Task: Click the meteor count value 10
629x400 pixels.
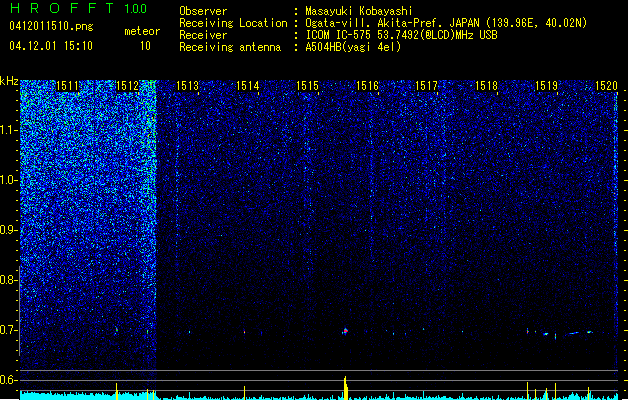Action: [x=145, y=46]
